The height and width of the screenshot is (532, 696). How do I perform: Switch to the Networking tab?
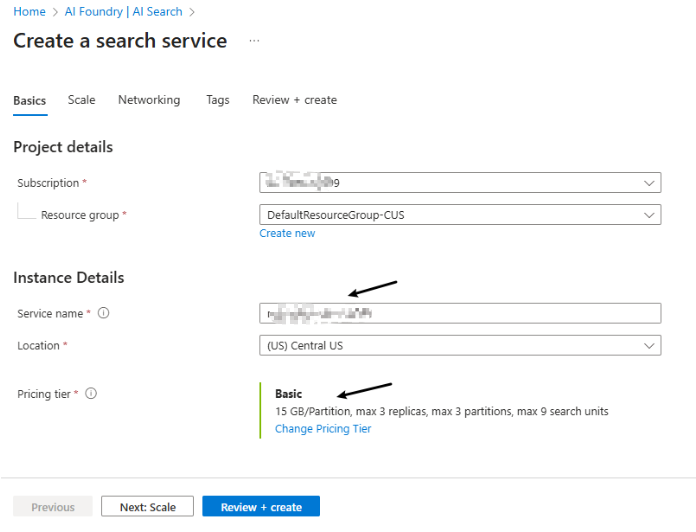(149, 100)
